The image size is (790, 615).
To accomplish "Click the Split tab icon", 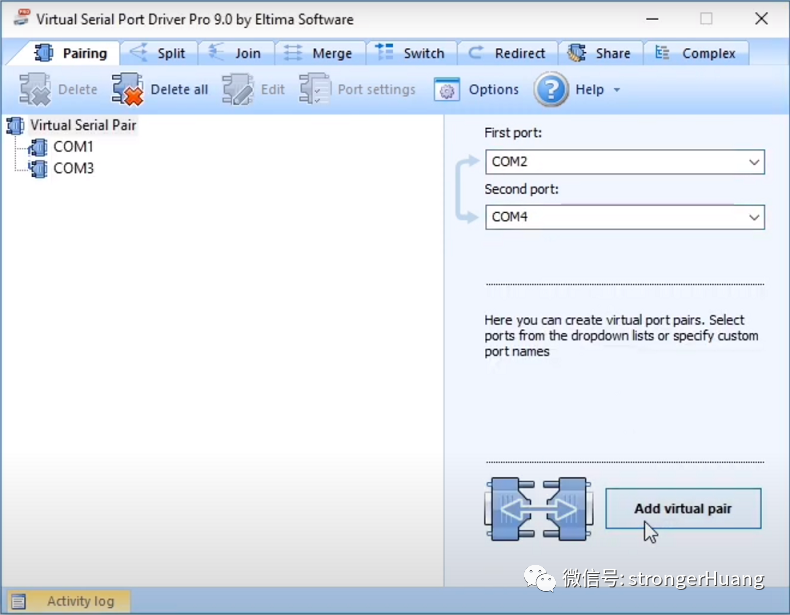I will pyautogui.click(x=139, y=52).
